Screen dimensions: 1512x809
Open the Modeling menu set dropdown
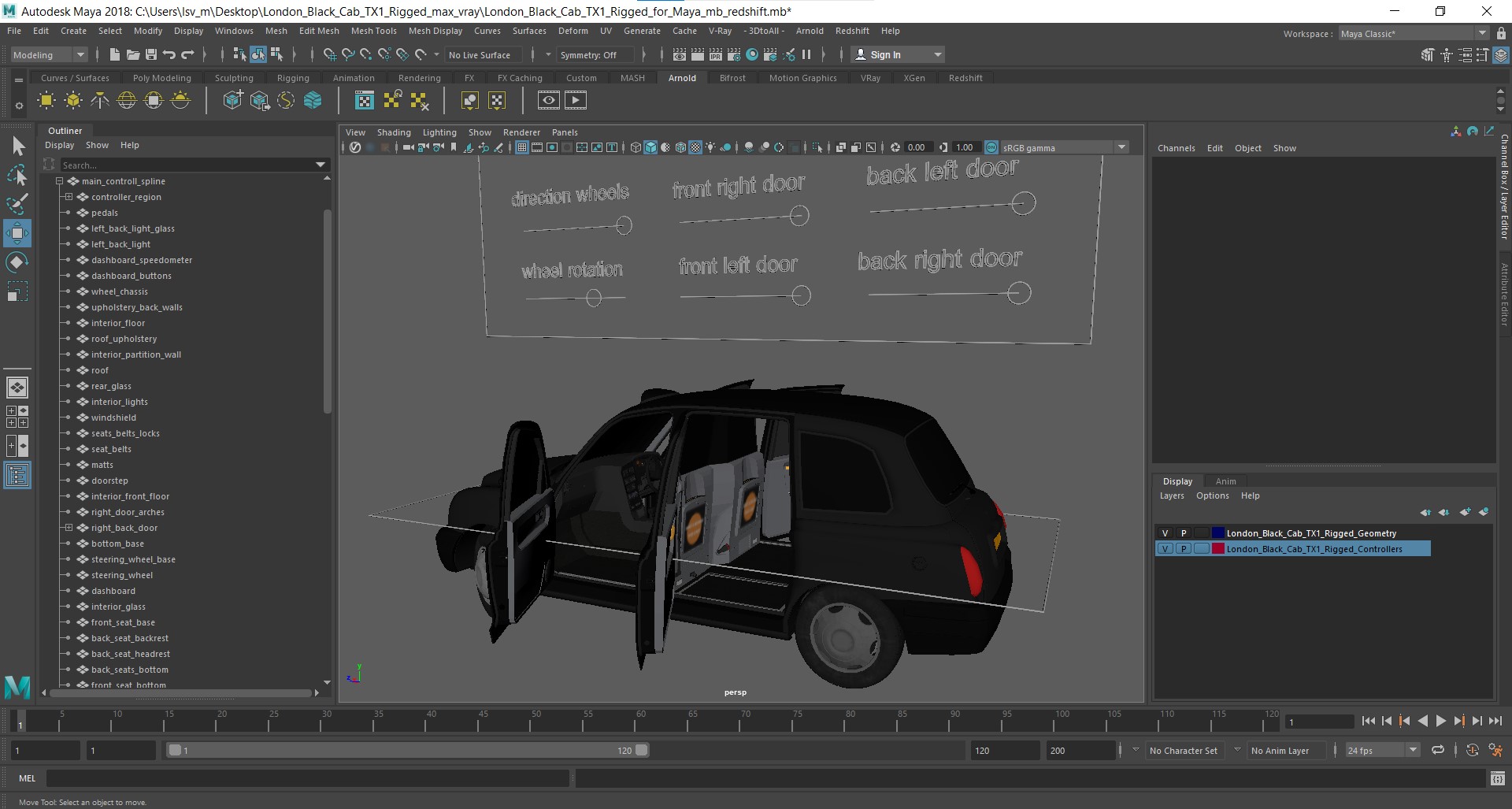(49, 54)
